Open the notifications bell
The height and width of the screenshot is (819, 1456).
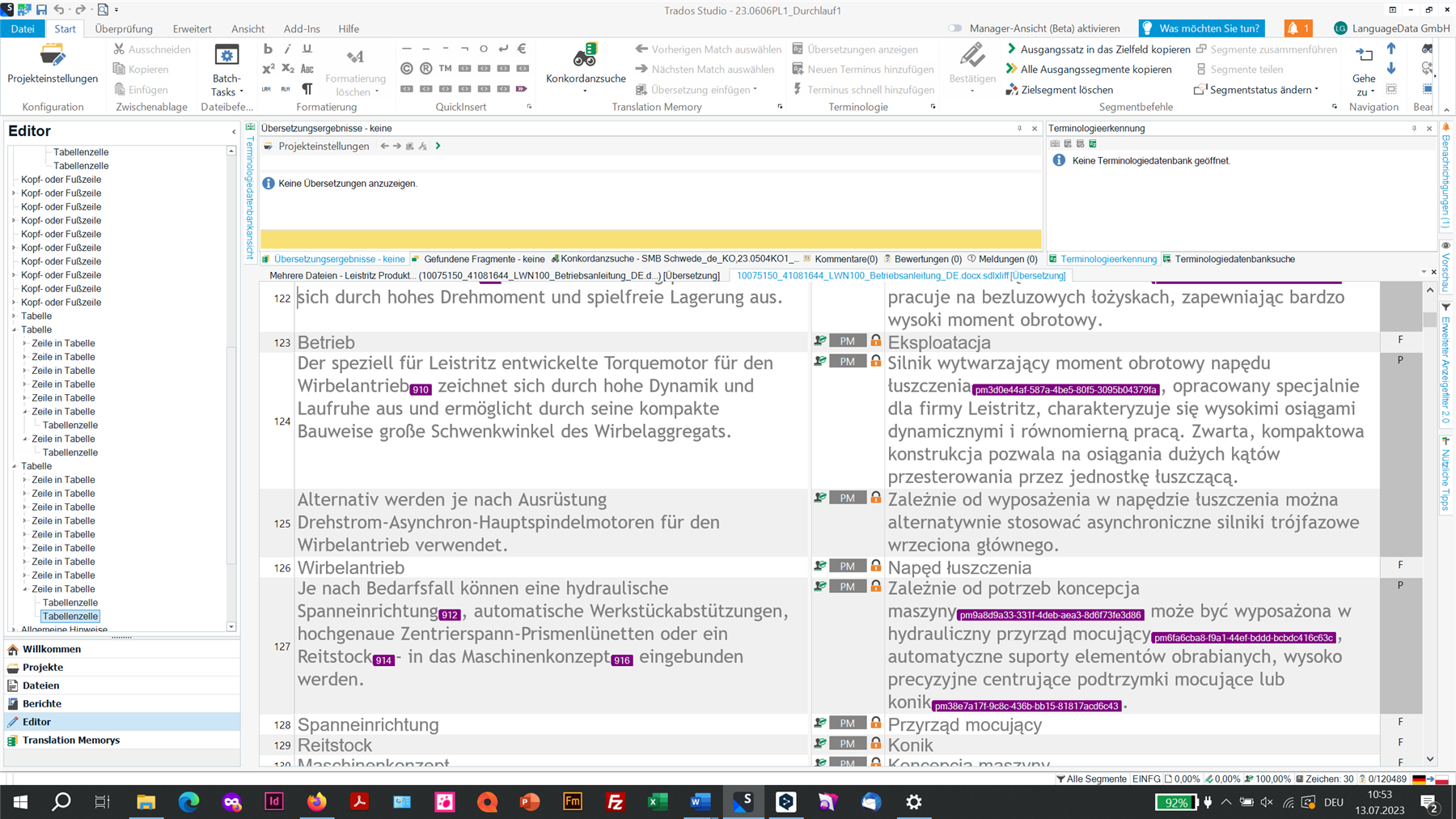pyautogui.click(x=1297, y=28)
